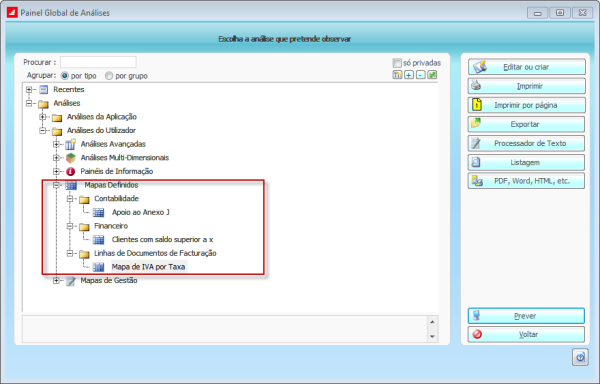This screenshot has width=600, height=384.
Task: Click the Procurar search field
Action: pyautogui.click(x=98, y=62)
